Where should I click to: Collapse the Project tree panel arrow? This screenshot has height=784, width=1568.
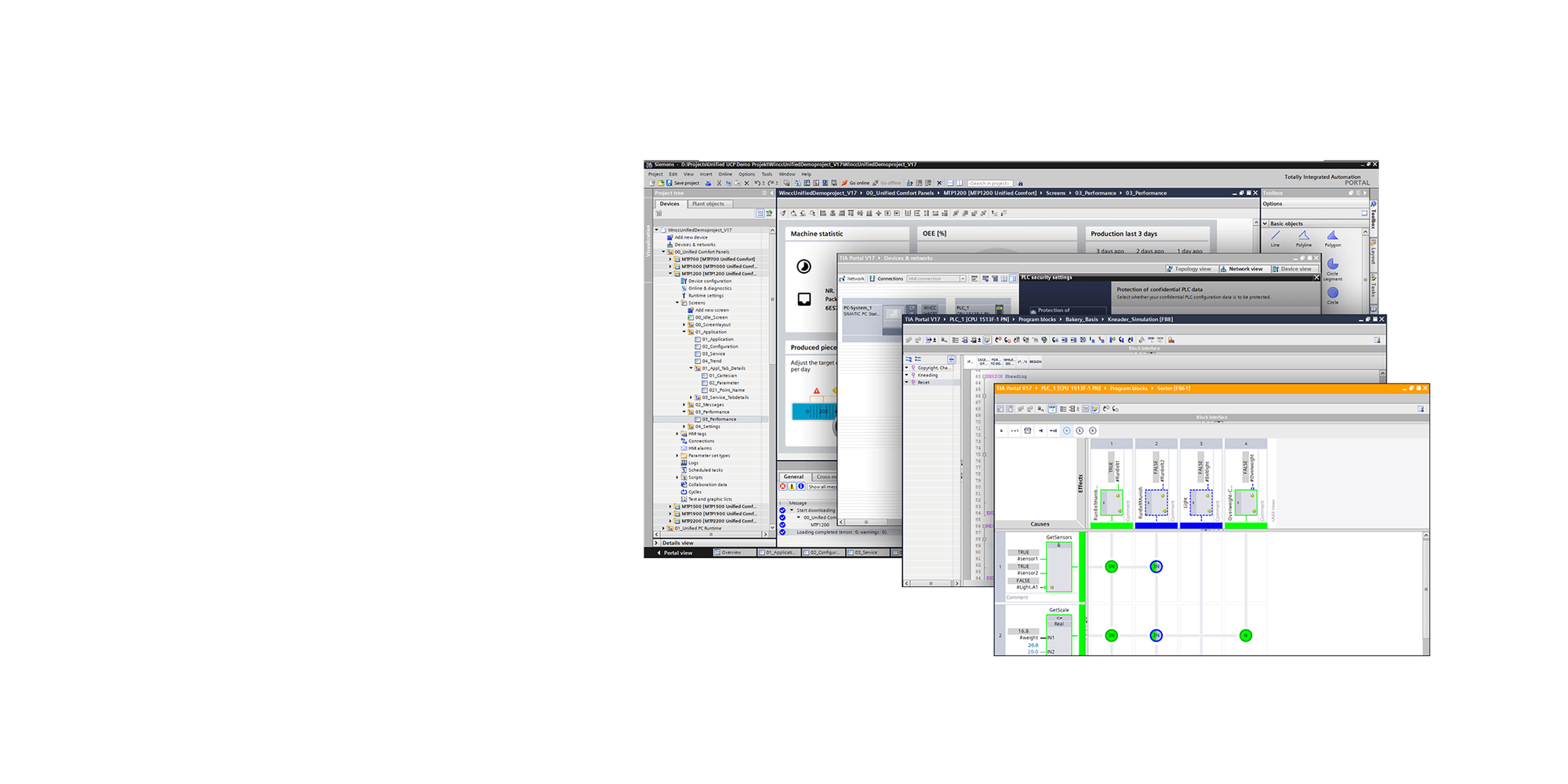771,193
